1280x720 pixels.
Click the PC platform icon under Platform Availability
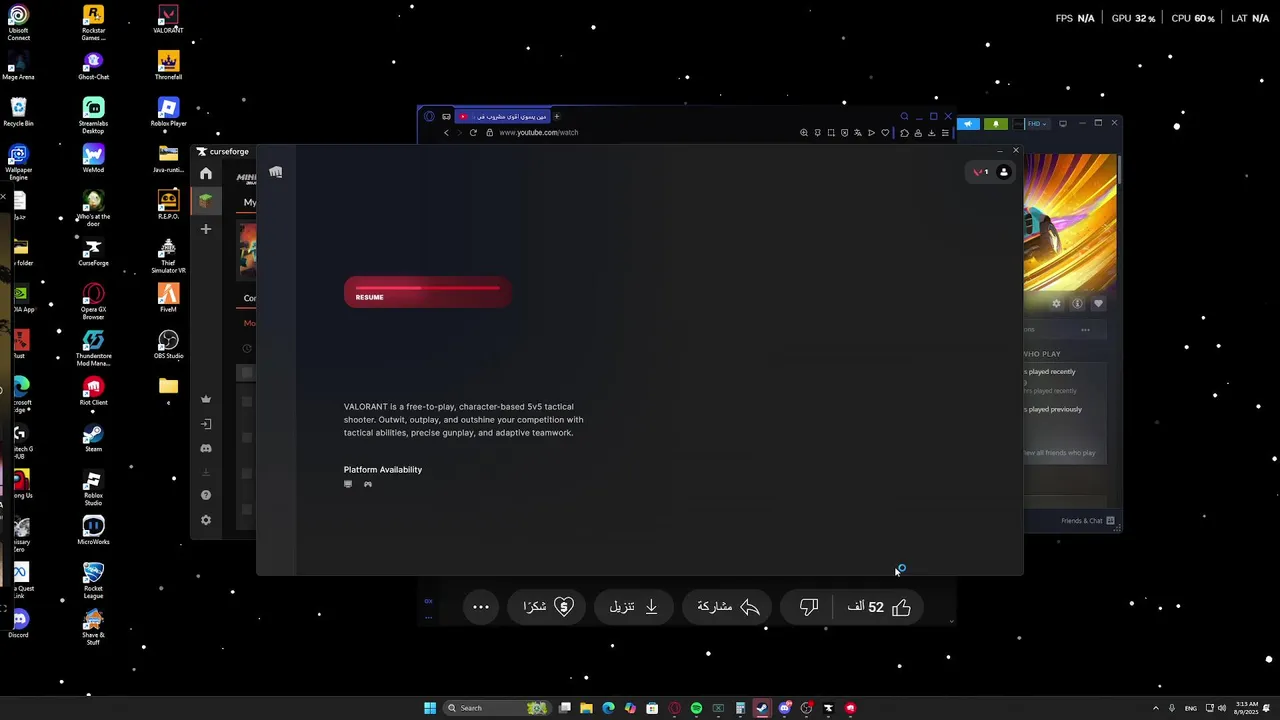pyautogui.click(x=348, y=484)
